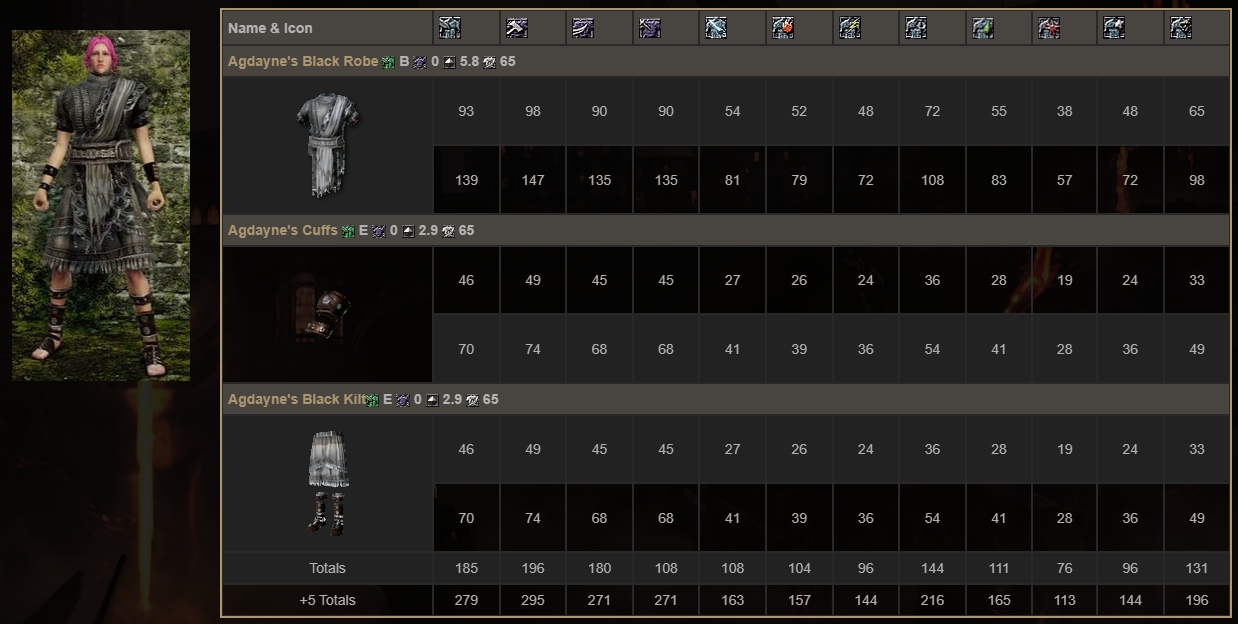Select the Thrust defense column icon
Screen dimensions: 1238x624
tap(649, 28)
